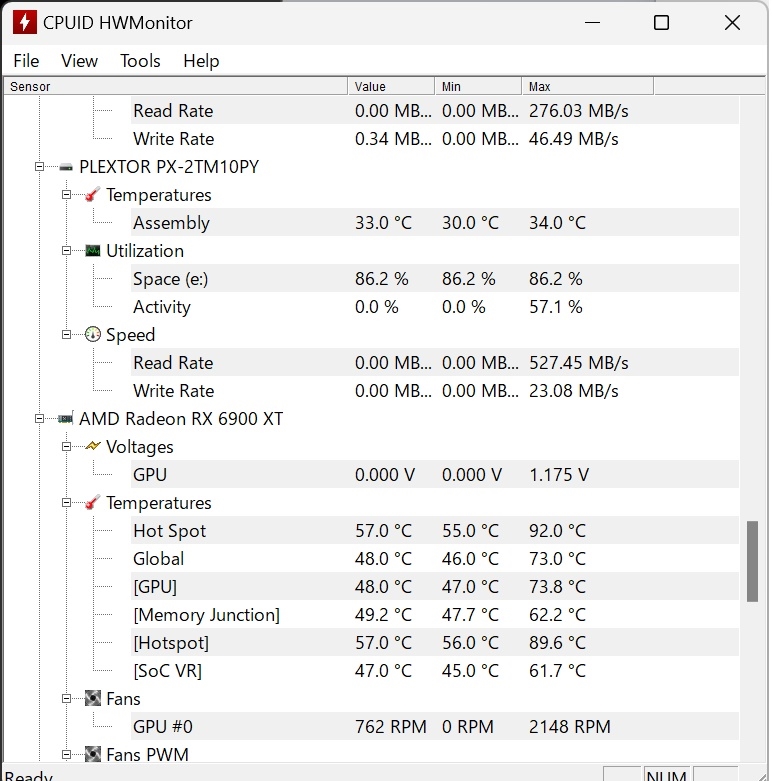Click the AMD Radeon graphics card icon
This screenshot has width=772, height=781.
[x=66, y=419]
